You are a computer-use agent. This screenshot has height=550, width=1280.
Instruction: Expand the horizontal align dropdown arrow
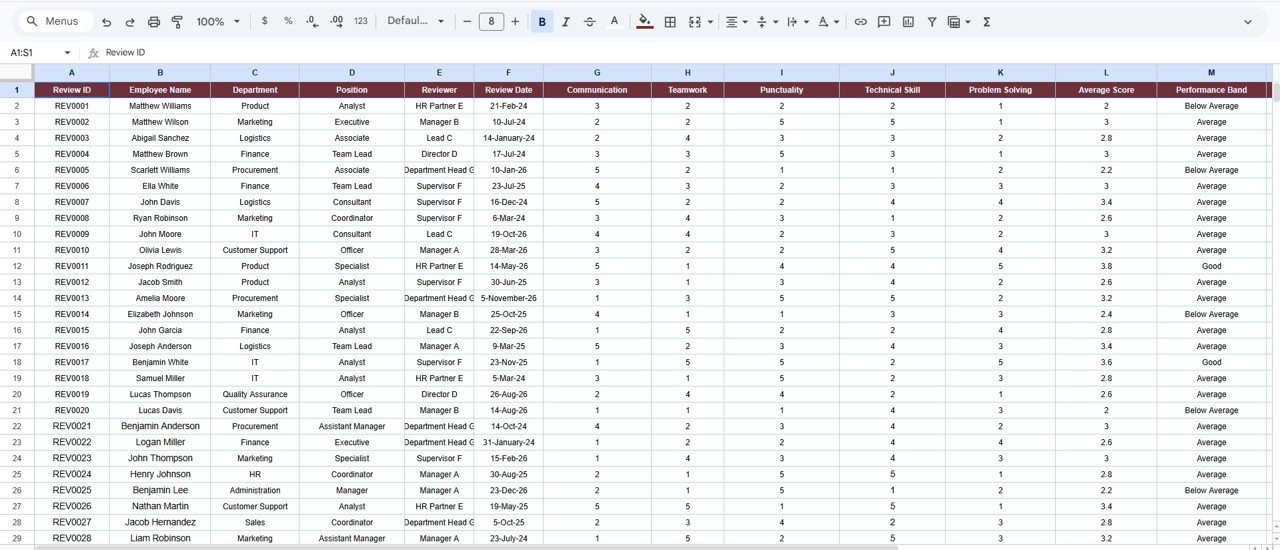pos(747,22)
